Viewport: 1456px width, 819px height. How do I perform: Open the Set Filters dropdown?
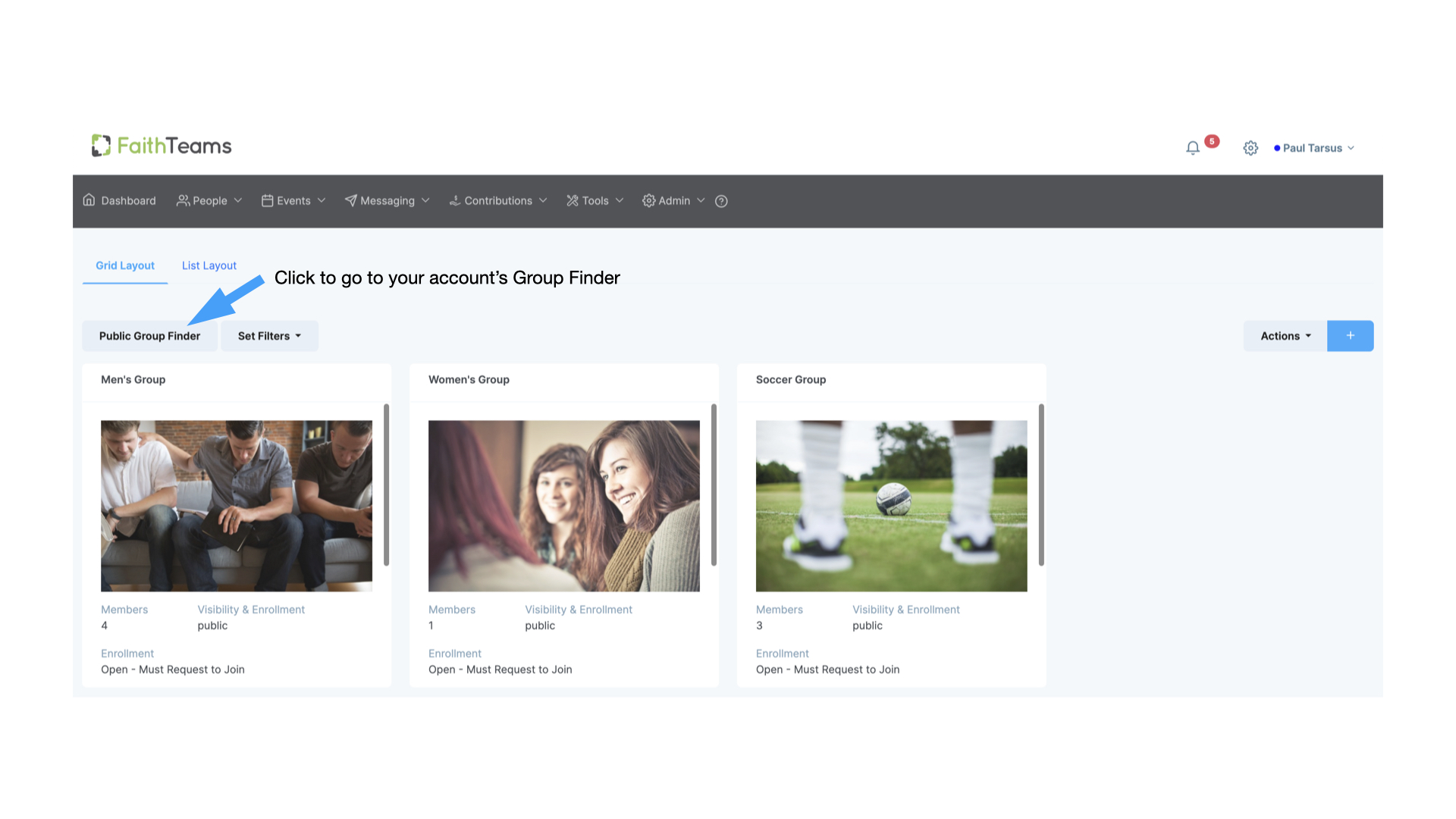point(268,336)
